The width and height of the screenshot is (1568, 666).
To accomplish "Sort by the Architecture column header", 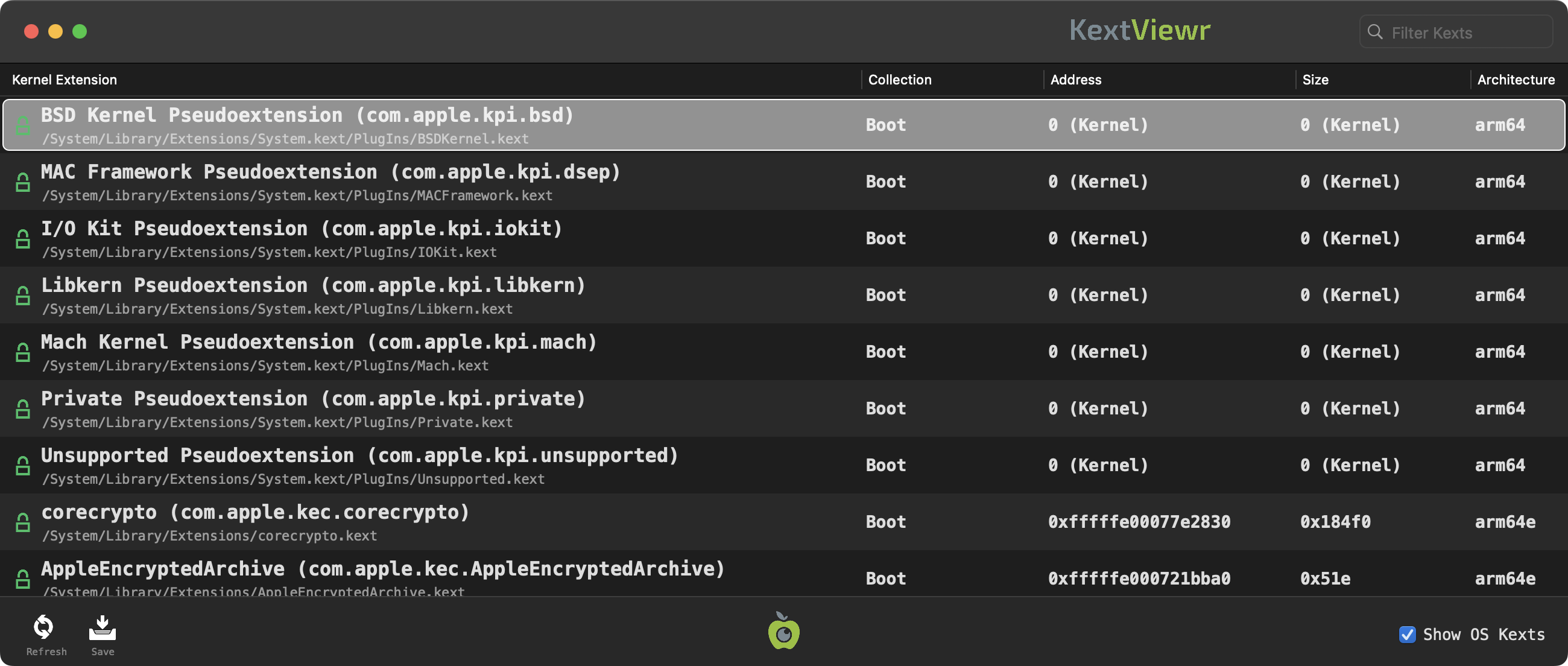I will (1515, 80).
